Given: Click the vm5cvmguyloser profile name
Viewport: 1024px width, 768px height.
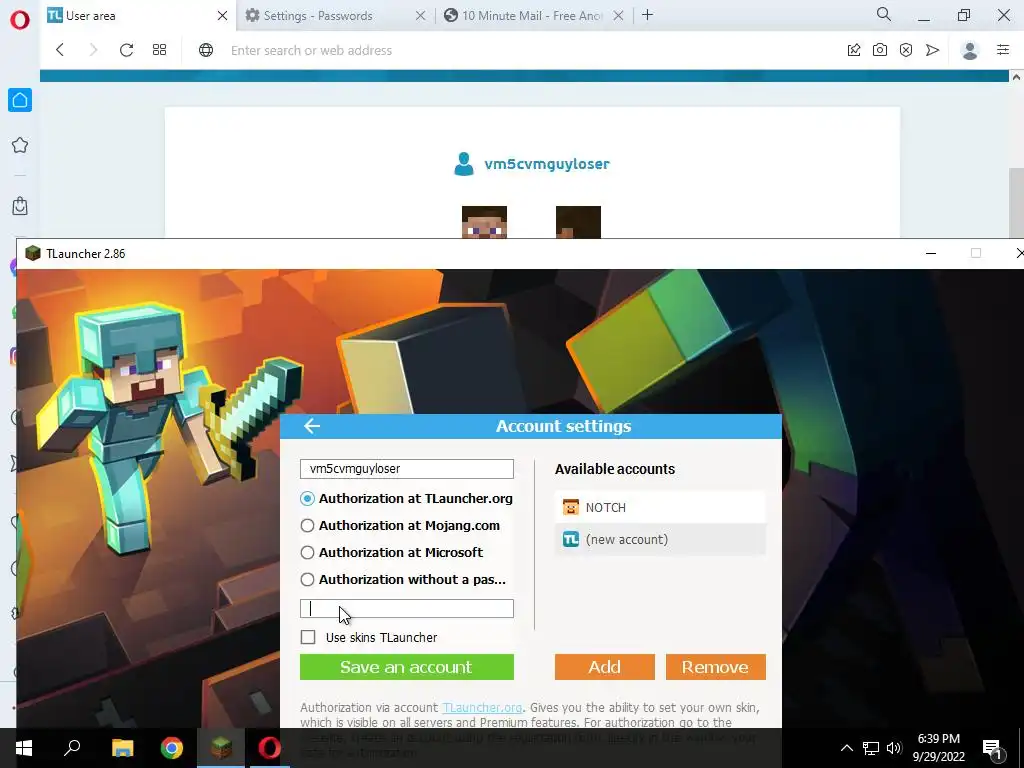Looking at the screenshot, I should [547, 164].
